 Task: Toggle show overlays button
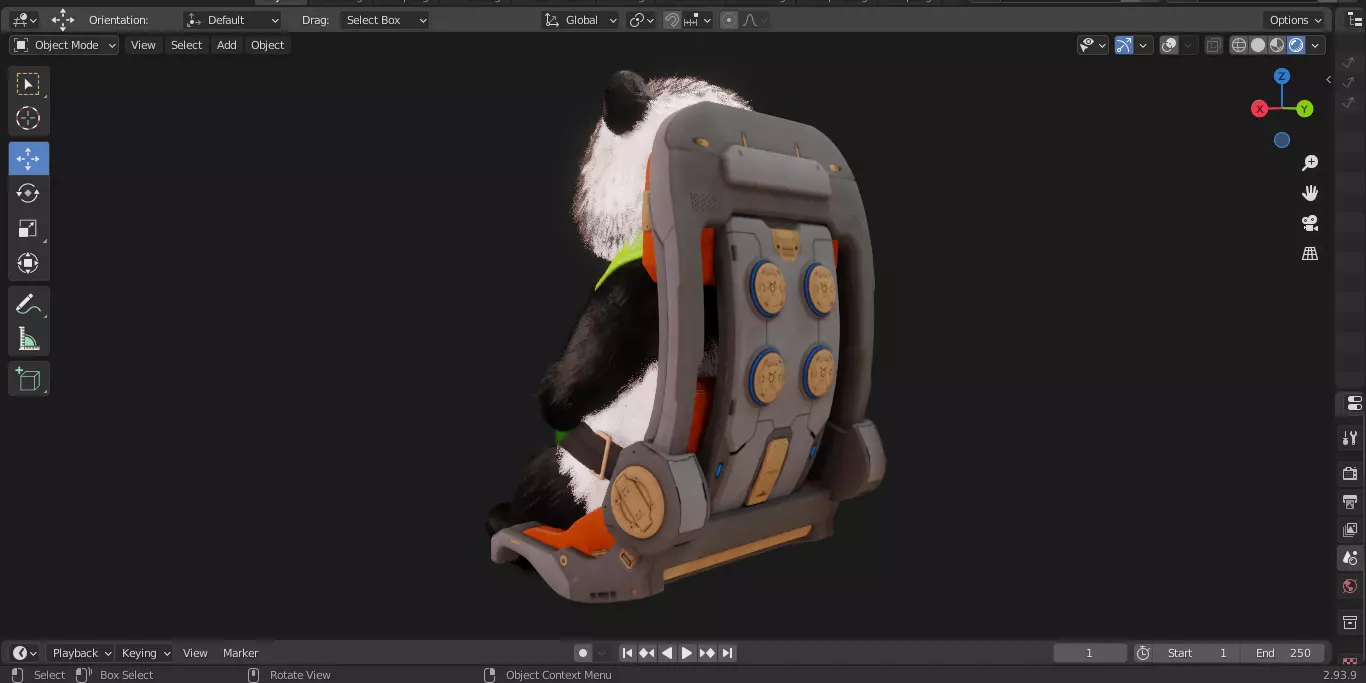[x=1169, y=45]
